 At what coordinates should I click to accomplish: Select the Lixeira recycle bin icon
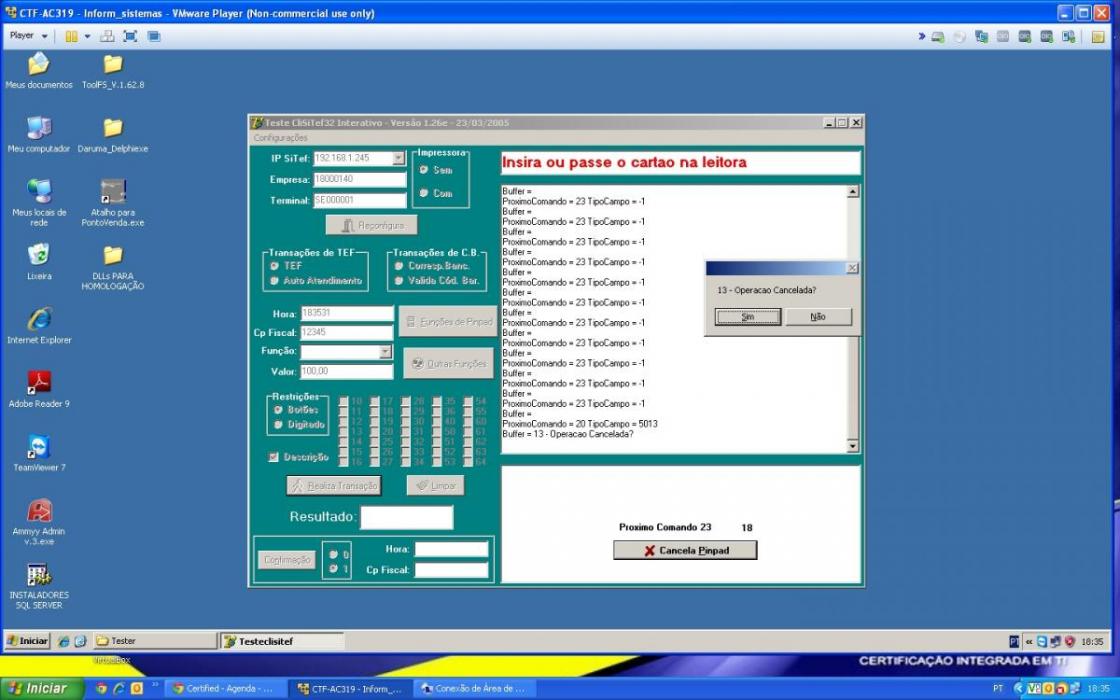point(39,261)
